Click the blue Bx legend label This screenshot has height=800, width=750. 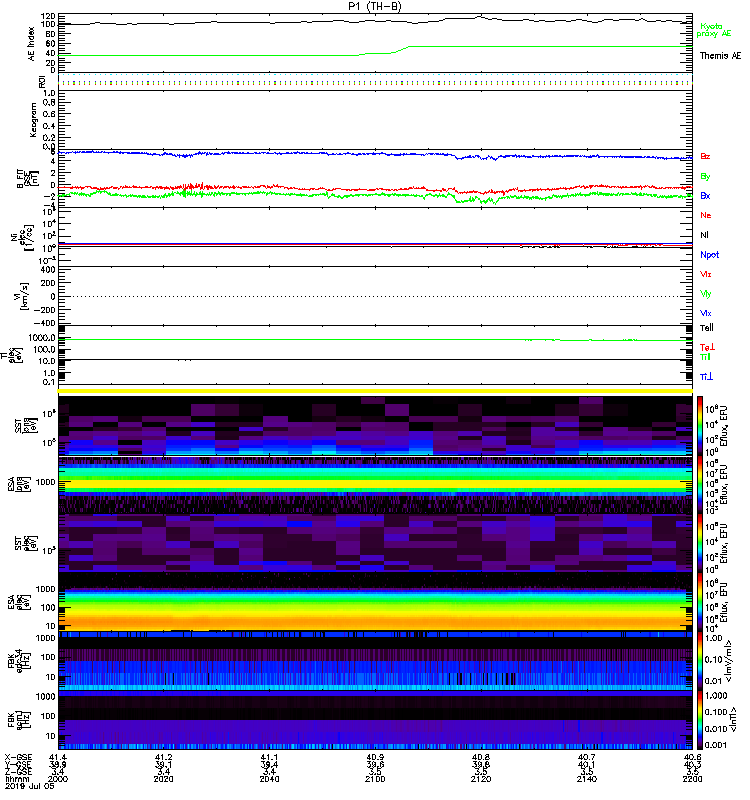pyautogui.click(x=705, y=195)
